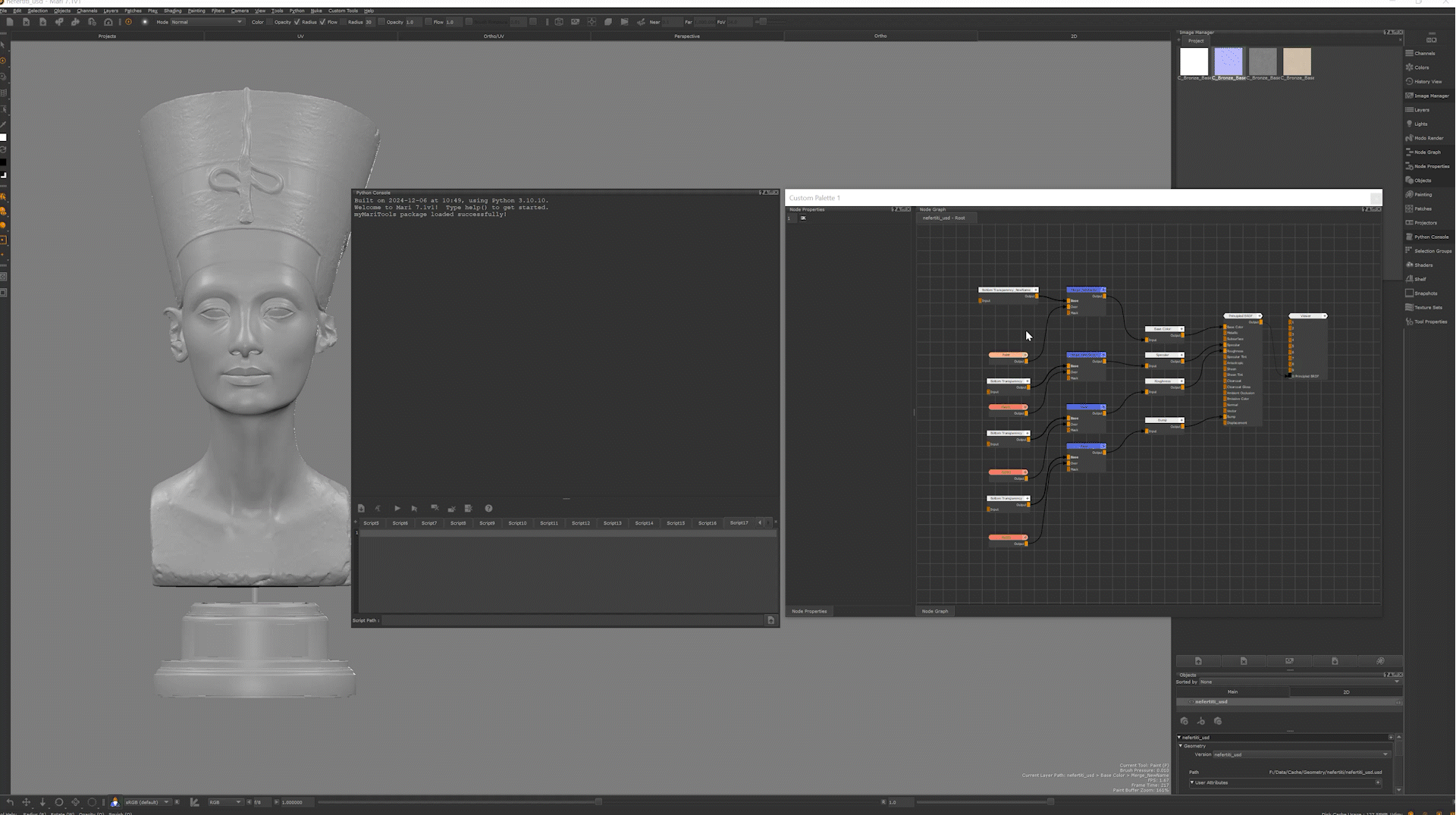
Task: Switch to the Perspective view tab
Action: (686, 36)
